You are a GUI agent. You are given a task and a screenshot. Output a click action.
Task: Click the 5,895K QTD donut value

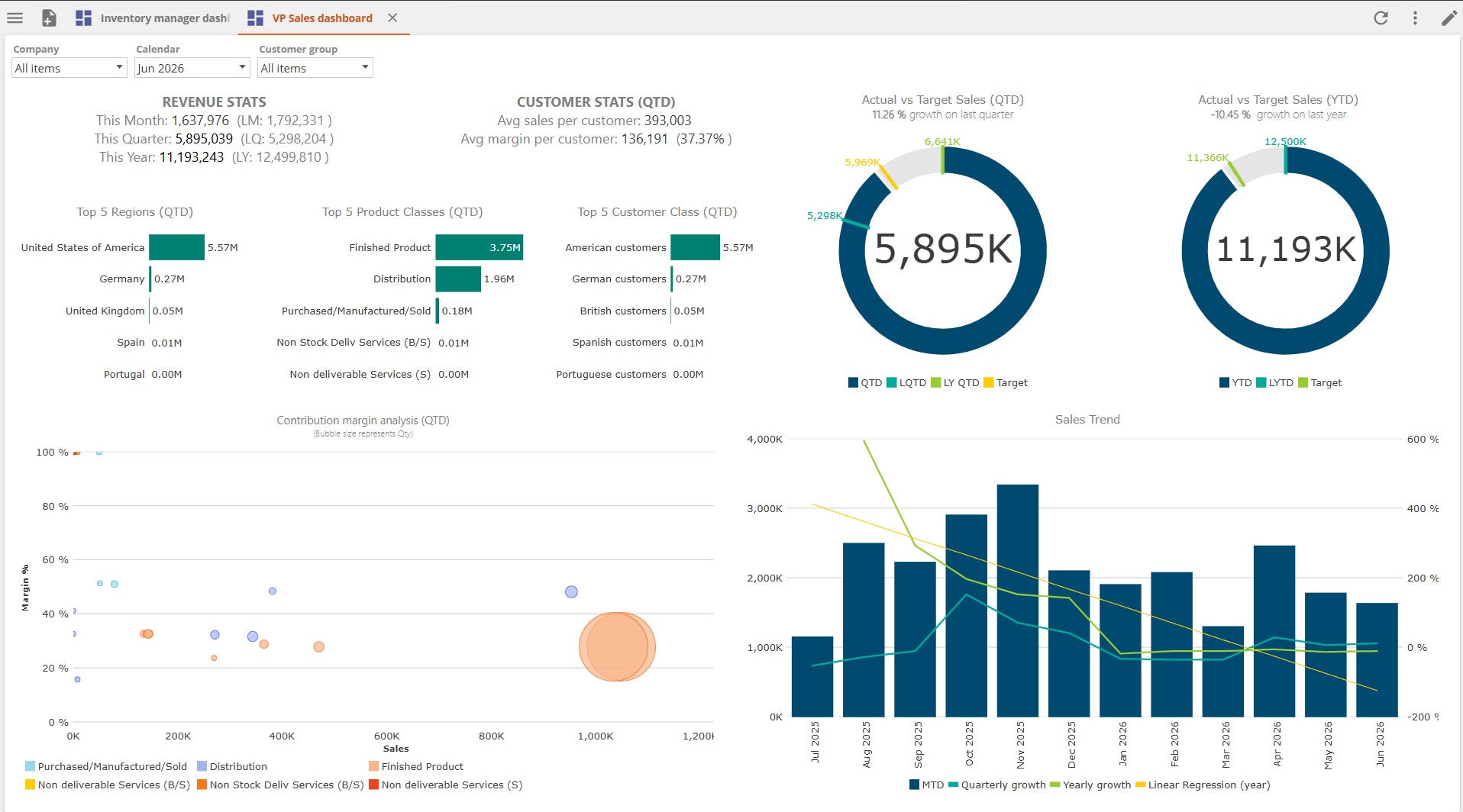tap(943, 249)
